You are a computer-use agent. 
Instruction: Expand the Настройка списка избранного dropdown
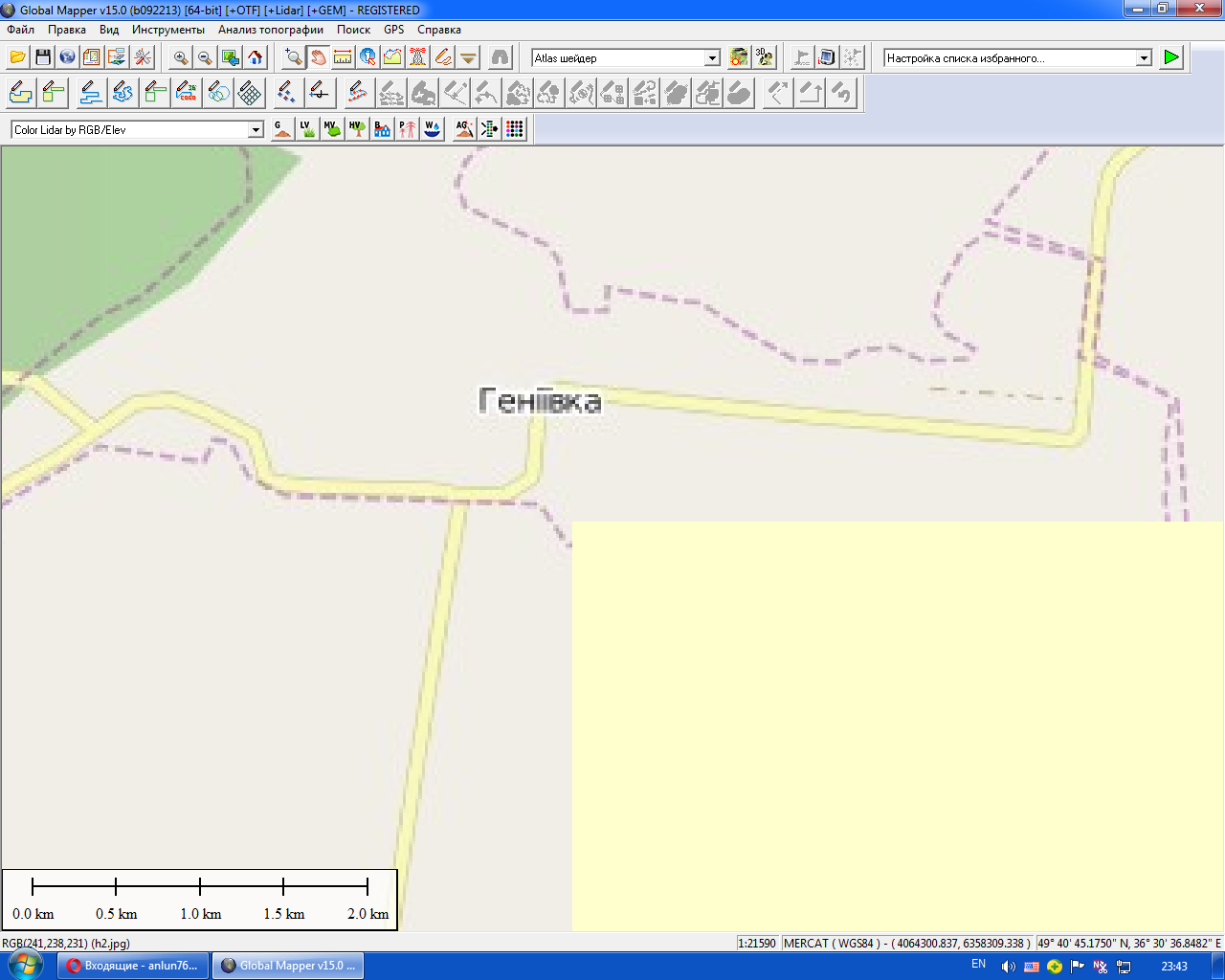pyautogui.click(x=1144, y=58)
